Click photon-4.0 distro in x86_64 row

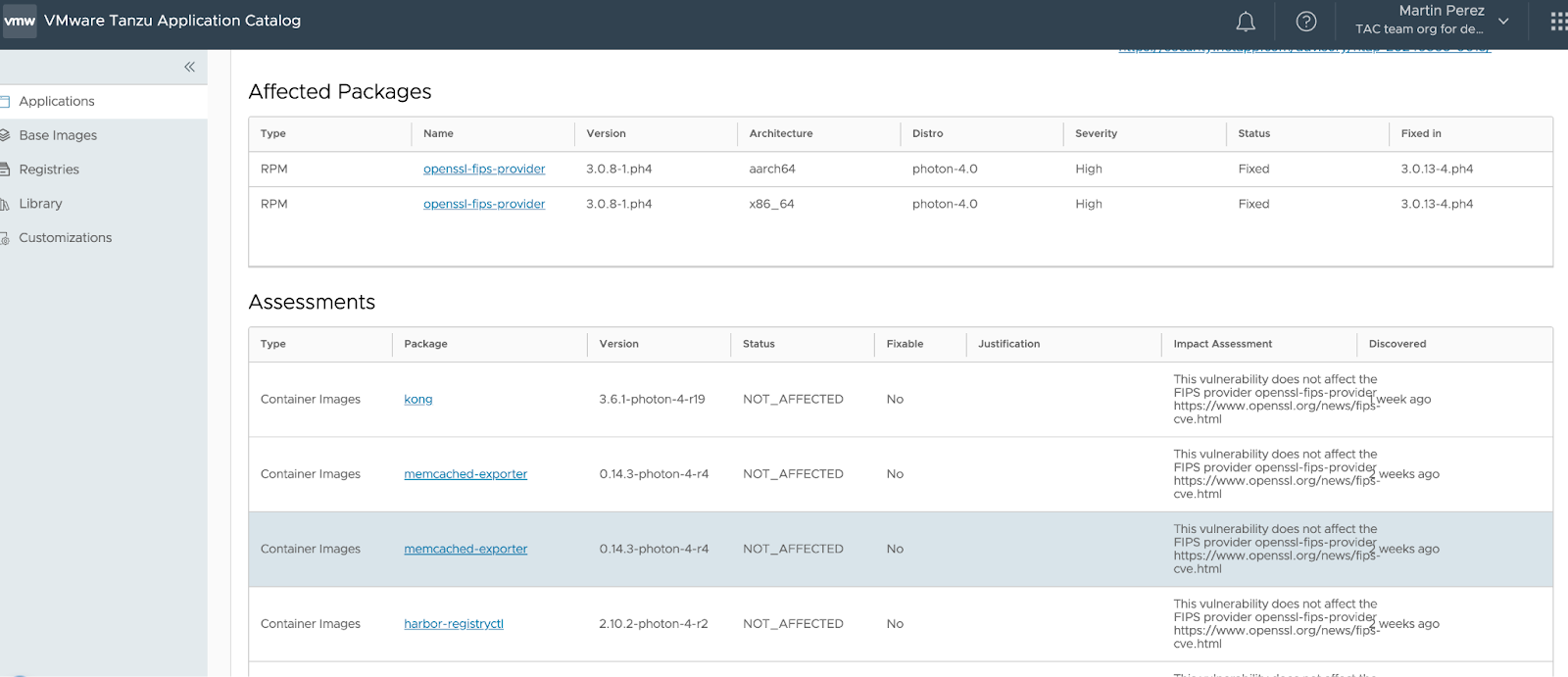click(x=945, y=204)
